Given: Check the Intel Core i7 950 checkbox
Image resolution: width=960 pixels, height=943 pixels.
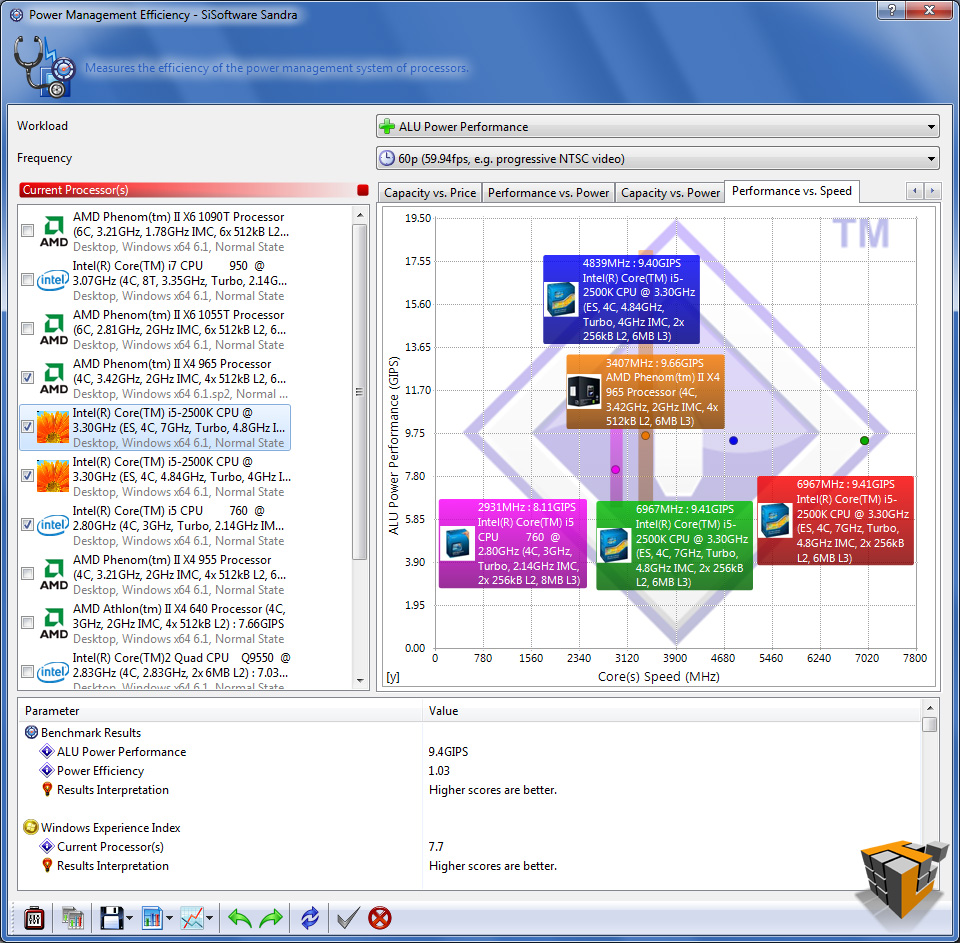Looking at the screenshot, I should (x=28, y=279).
